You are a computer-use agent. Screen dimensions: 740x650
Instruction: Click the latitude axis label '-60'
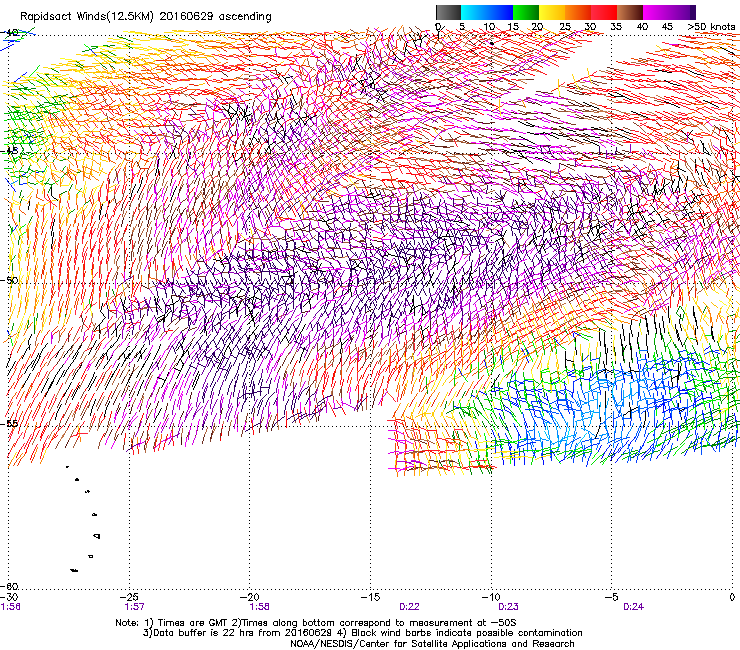pyautogui.click(x=9, y=586)
